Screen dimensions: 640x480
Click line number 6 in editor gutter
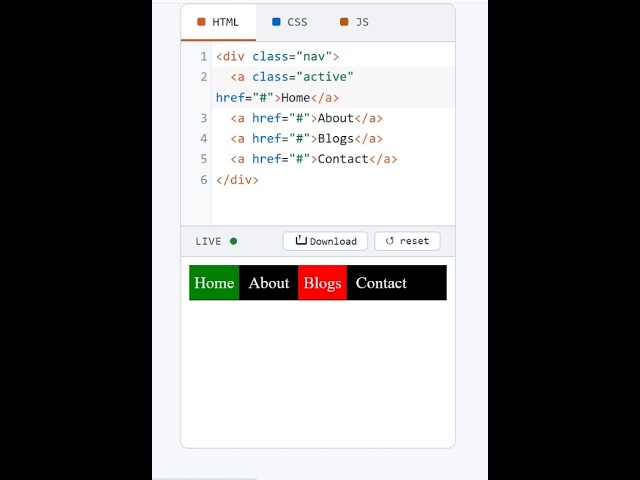tap(204, 180)
